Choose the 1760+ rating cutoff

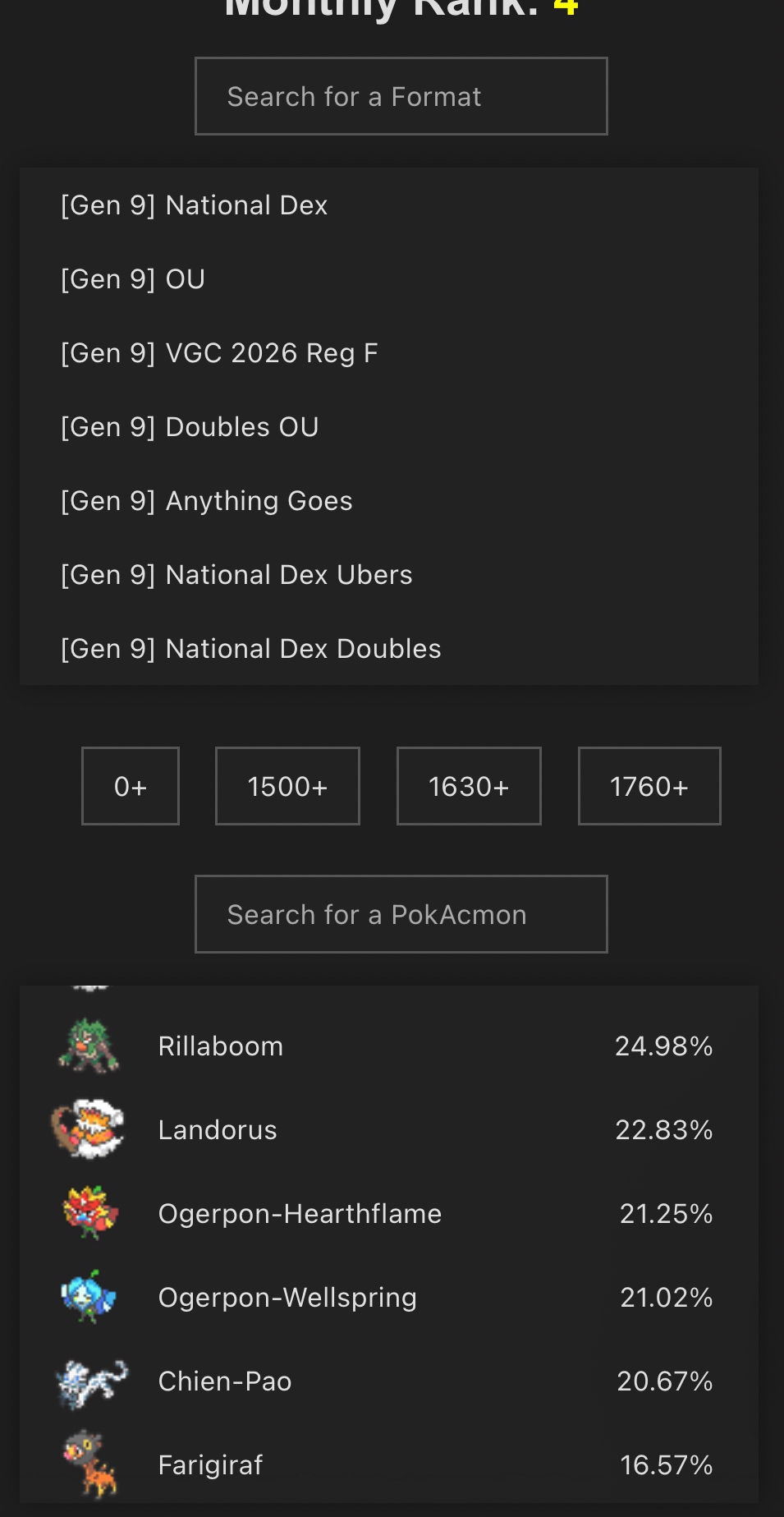tap(649, 786)
